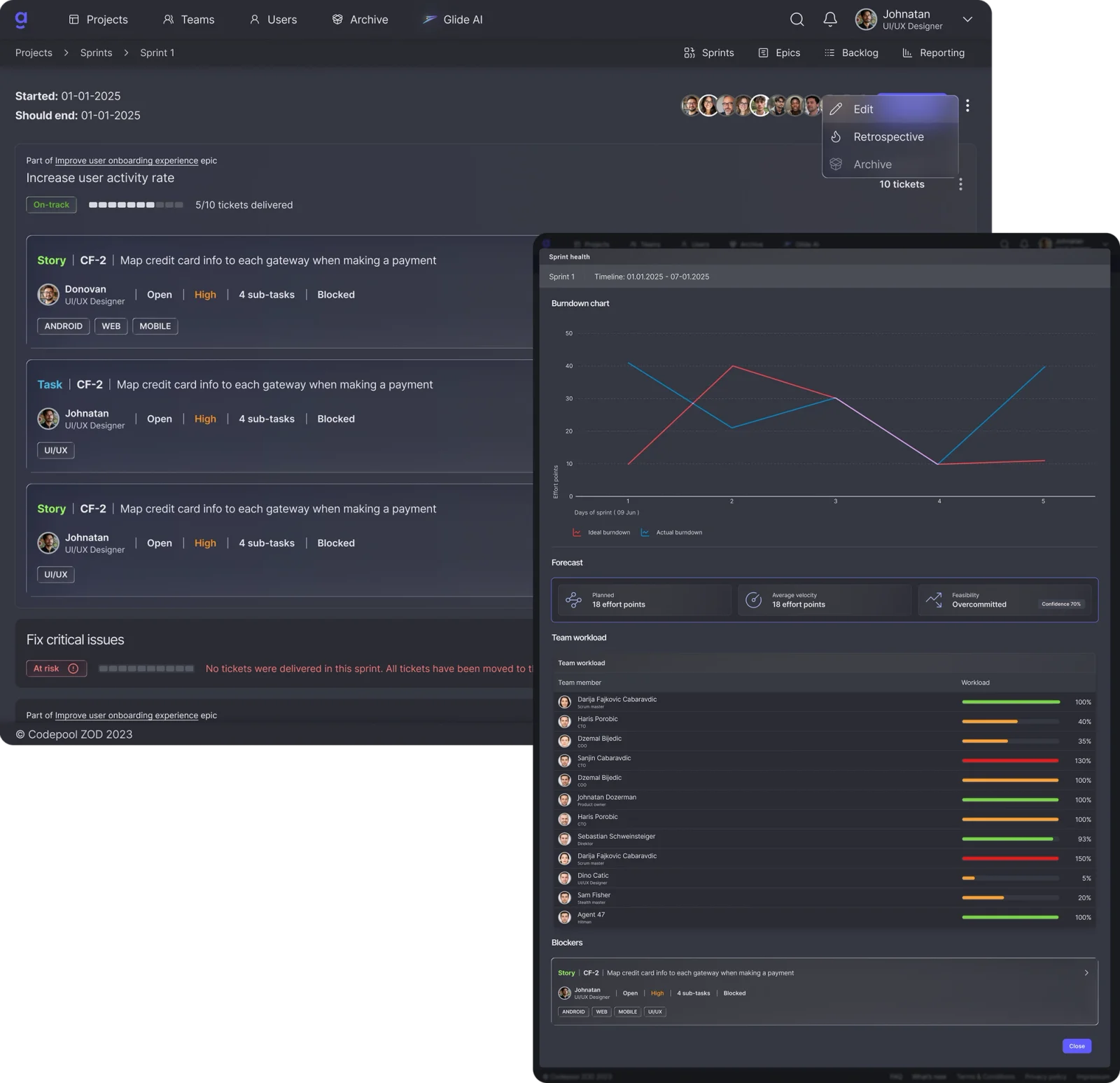Click the Ideal burndown legend icon
The height and width of the screenshot is (1083, 1120).
pyautogui.click(x=577, y=533)
